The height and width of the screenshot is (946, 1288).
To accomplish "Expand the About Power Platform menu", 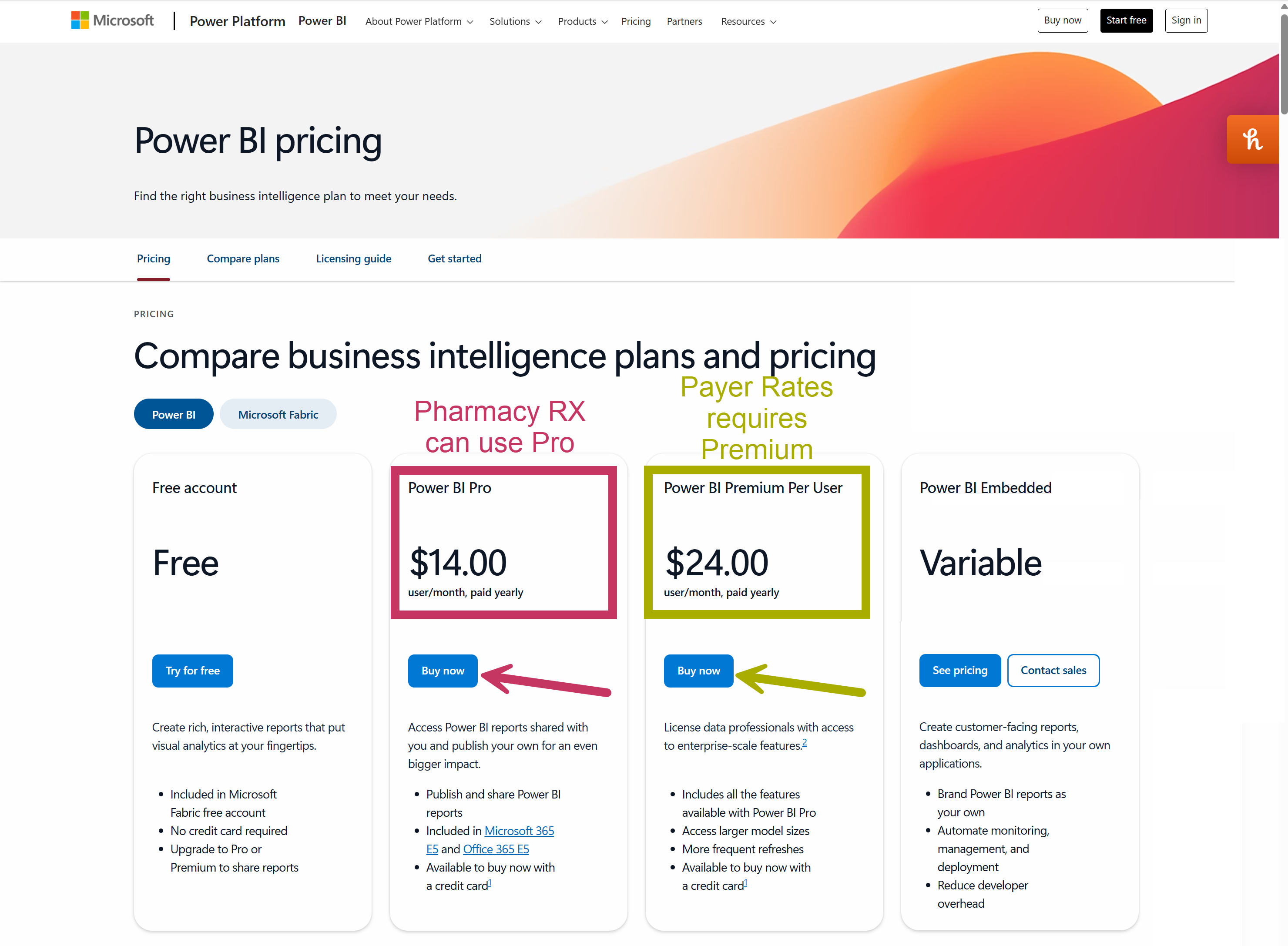I will pos(419,21).
